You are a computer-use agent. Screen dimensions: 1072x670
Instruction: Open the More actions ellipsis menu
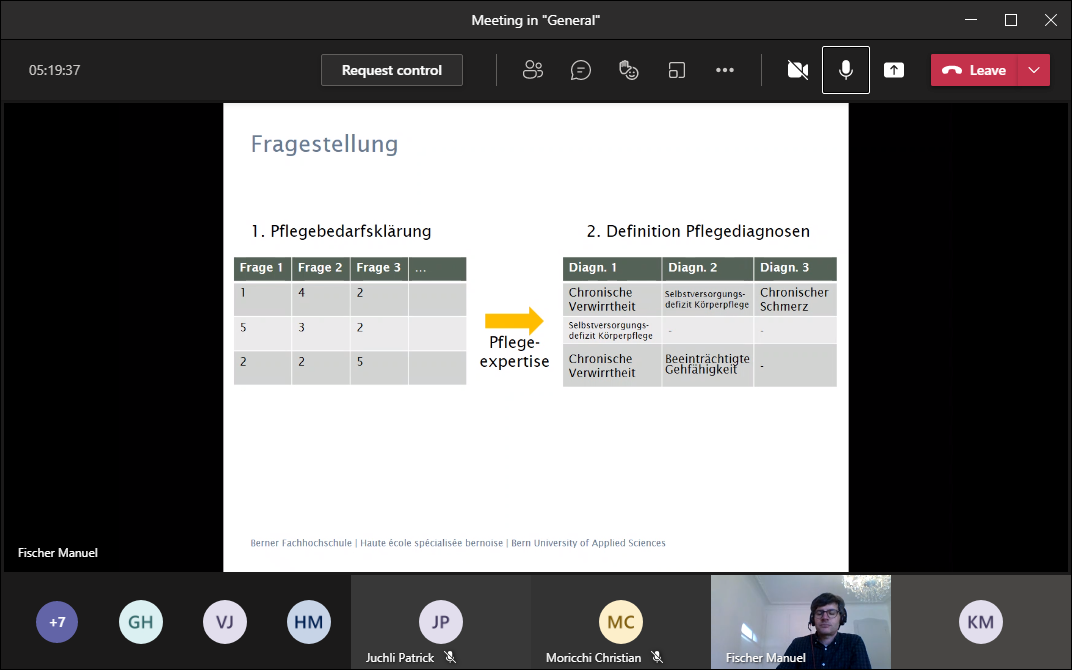[725, 70]
